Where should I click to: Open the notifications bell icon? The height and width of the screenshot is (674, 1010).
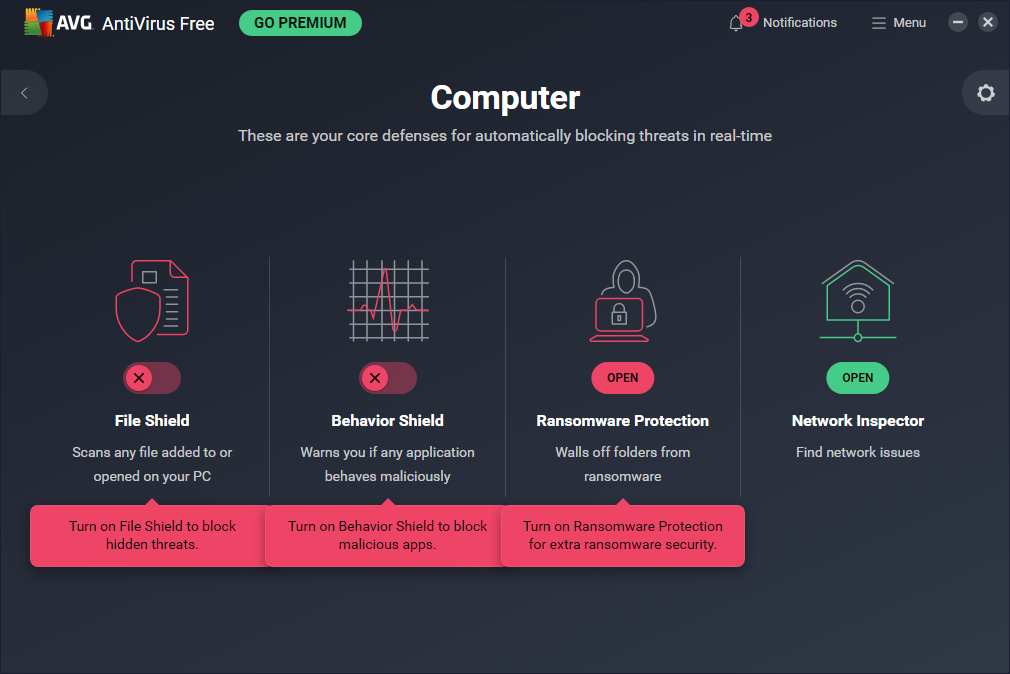(736, 24)
